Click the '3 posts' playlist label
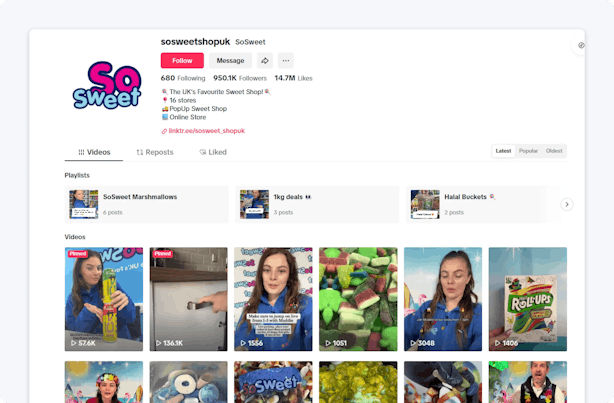This screenshot has width=614, height=403. pyautogui.click(x=284, y=212)
